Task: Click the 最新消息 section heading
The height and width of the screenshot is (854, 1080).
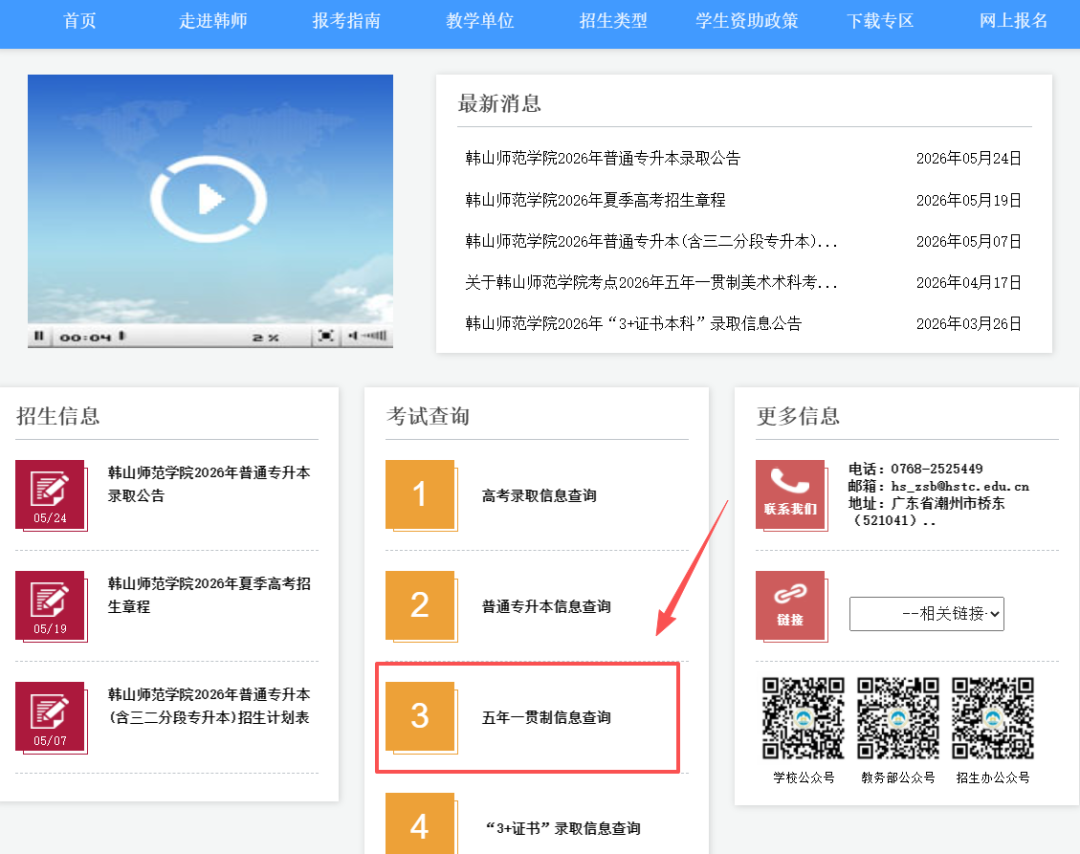Action: click(499, 103)
